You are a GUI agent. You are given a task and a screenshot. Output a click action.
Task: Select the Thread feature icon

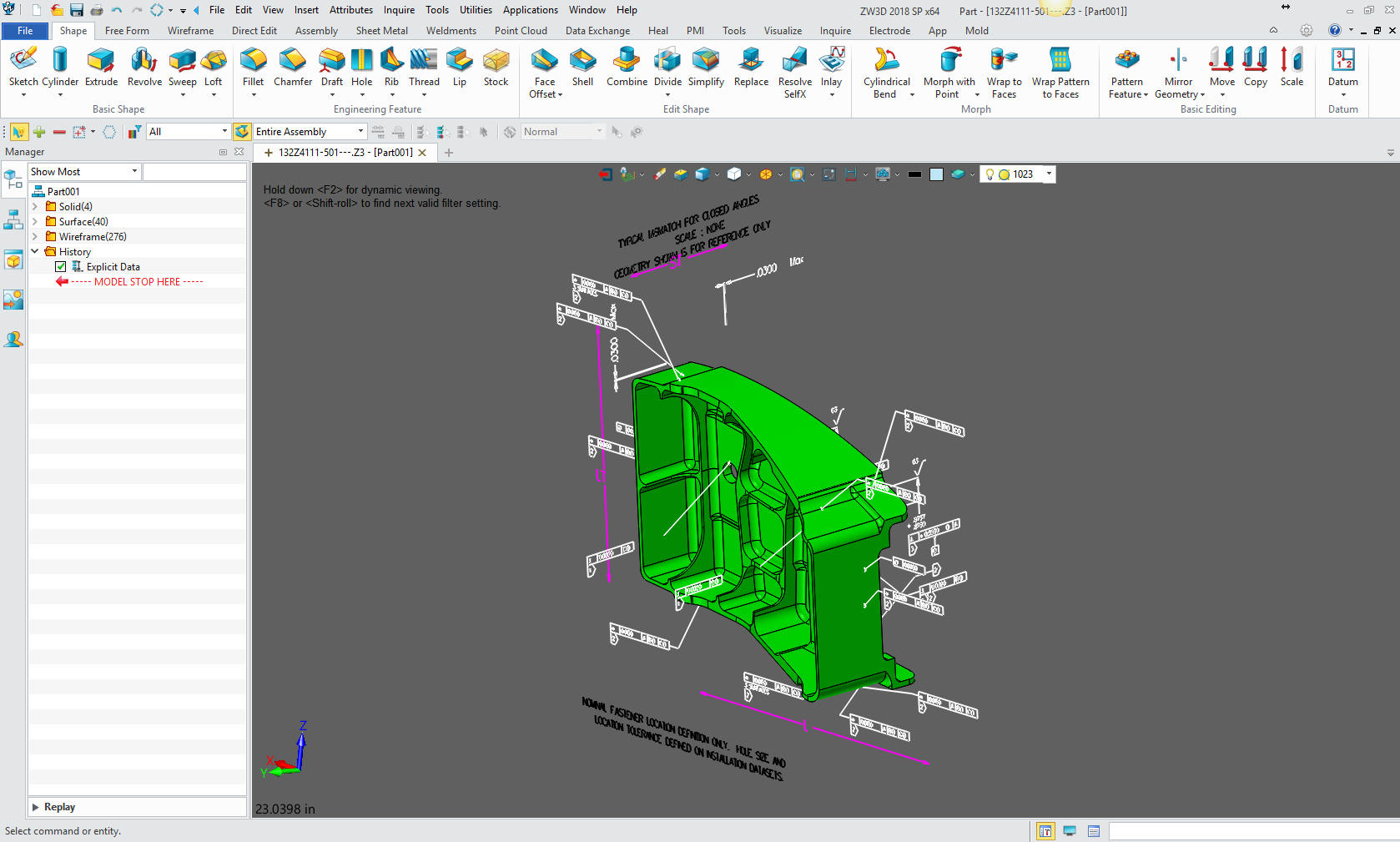point(424,67)
